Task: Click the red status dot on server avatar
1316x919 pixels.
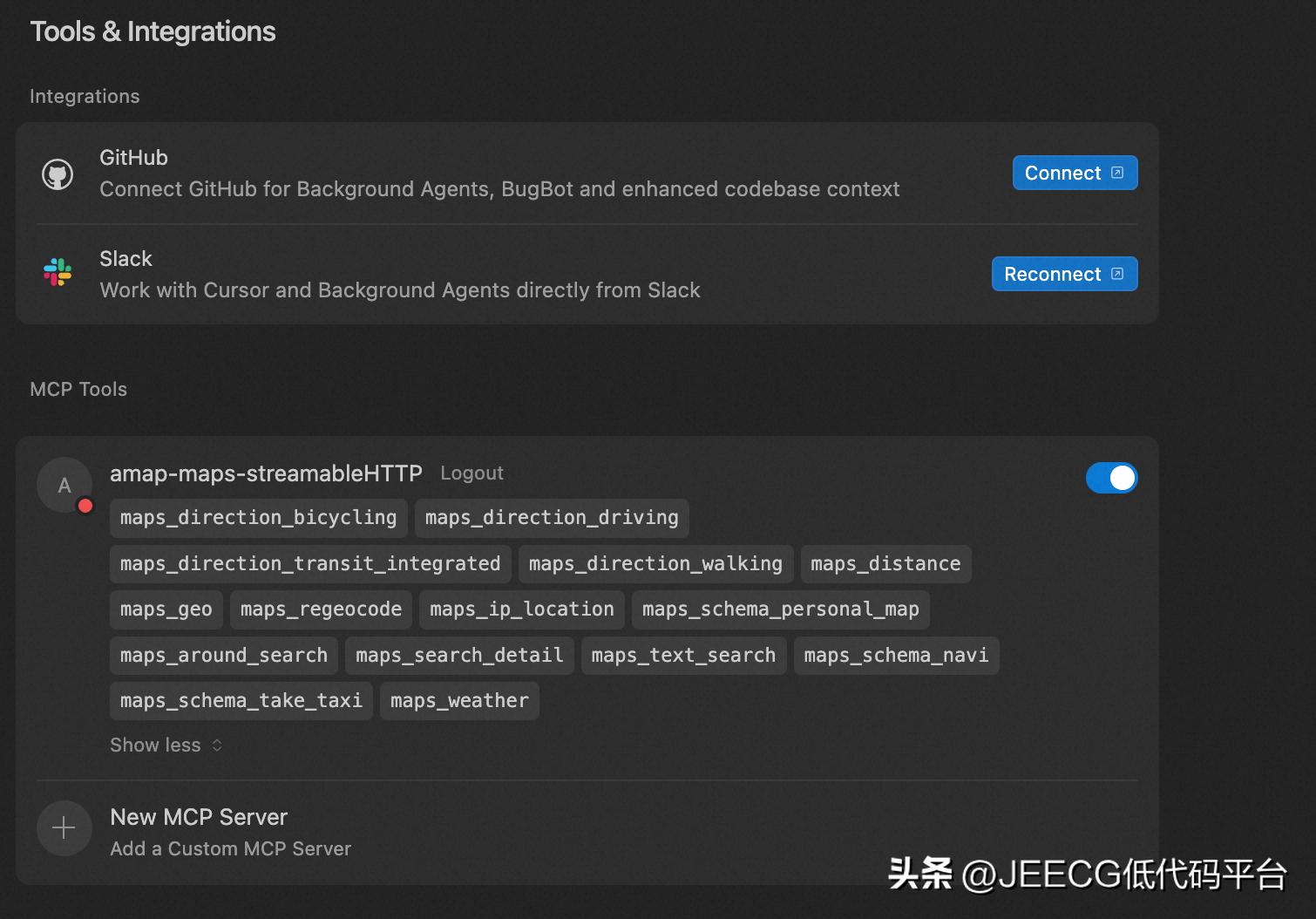Action: 85,506
